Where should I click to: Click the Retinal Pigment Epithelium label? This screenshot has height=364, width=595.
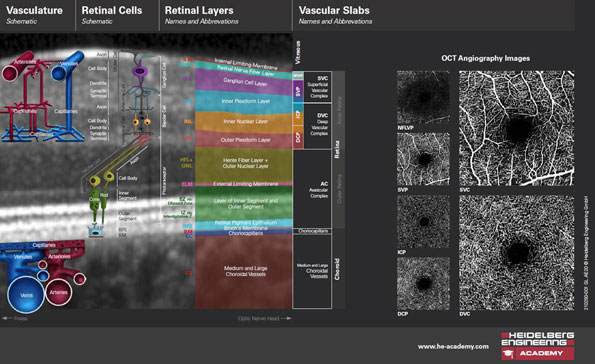pos(246,222)
